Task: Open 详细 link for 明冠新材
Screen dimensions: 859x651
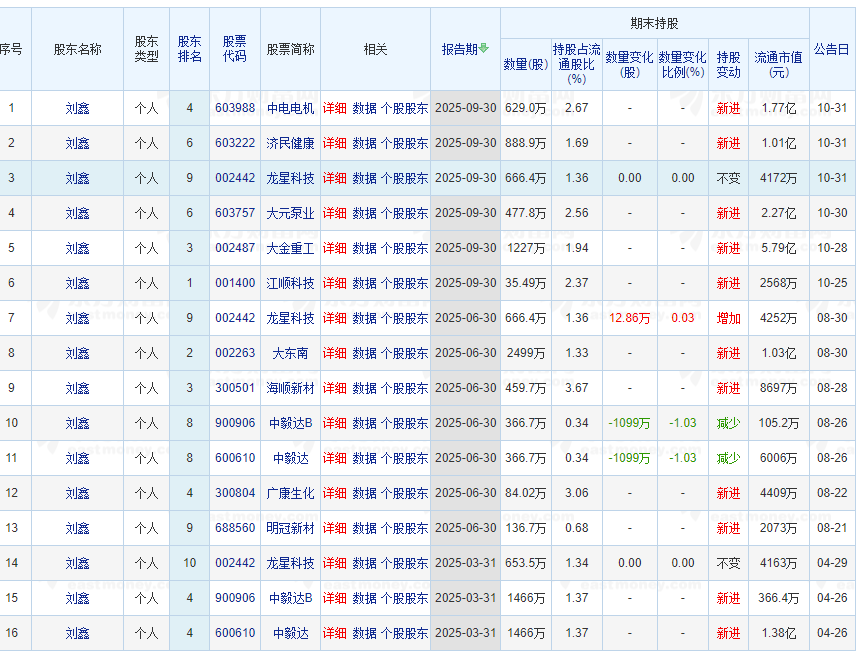Action: pyautogui.click(x=333, y=527)
